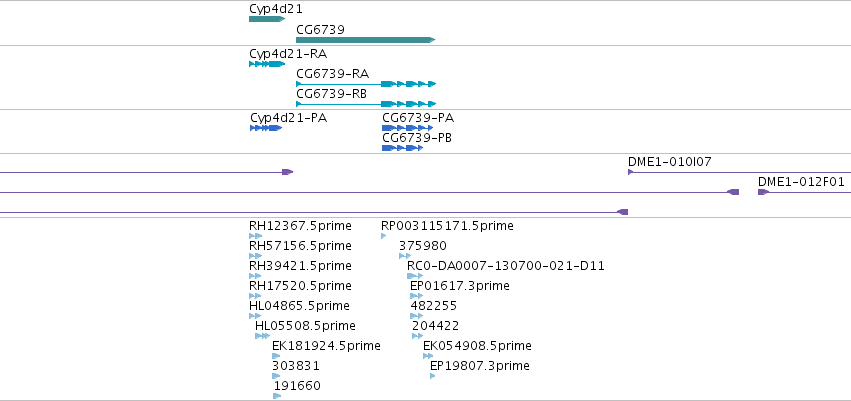The image size is (851, 401).
Task: Click the Cyp4d21-PA protein glyph
Action: 266,128
